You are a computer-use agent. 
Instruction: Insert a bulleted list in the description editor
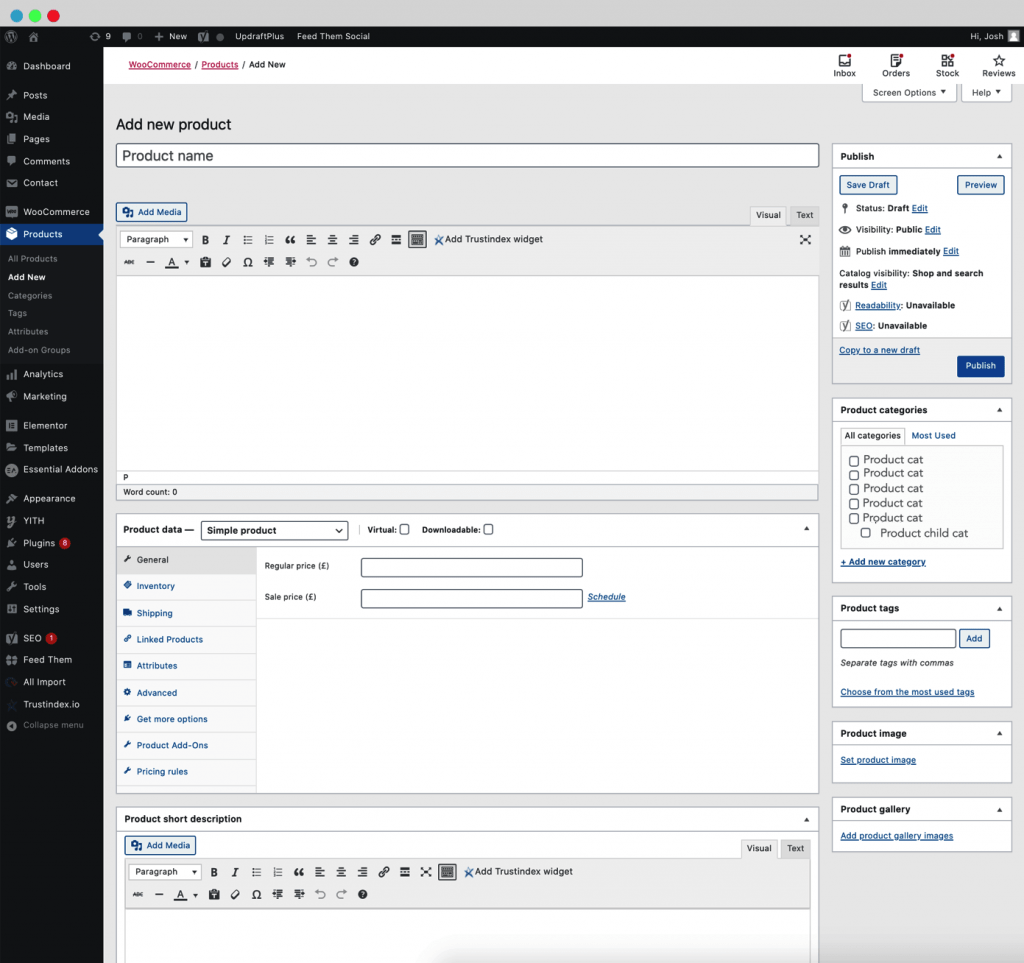(247, 239)
